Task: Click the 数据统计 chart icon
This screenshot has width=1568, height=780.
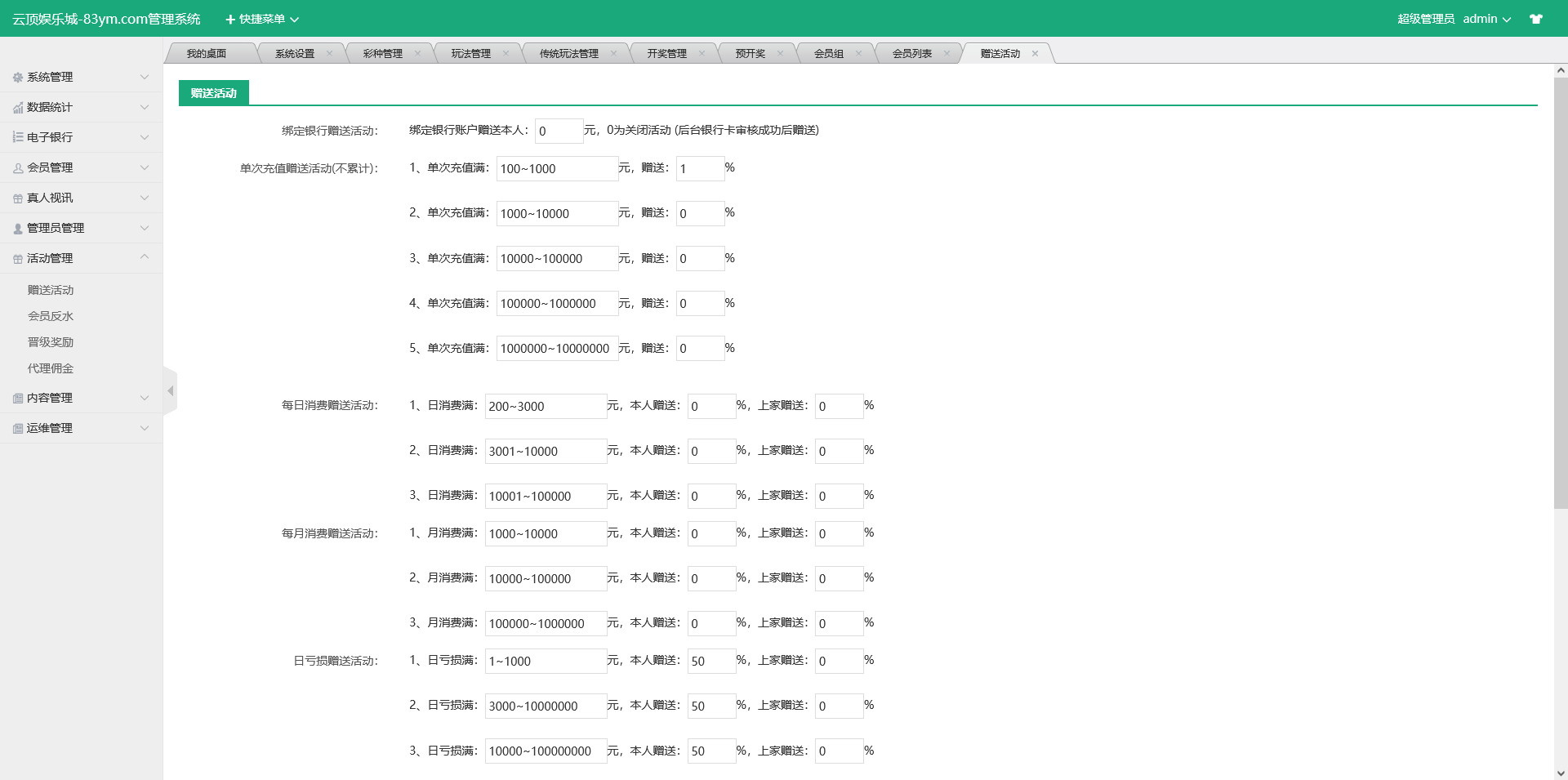Action: [18, 108]
